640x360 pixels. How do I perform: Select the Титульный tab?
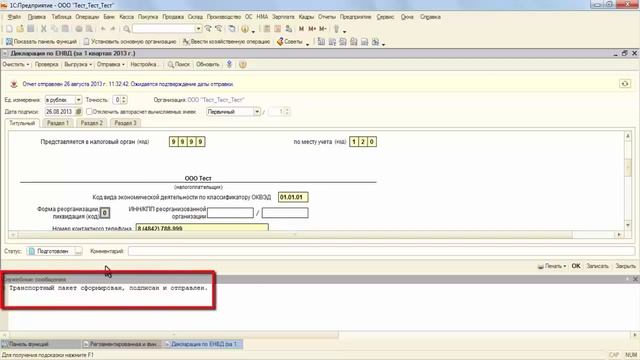click(x=22, y=123)
